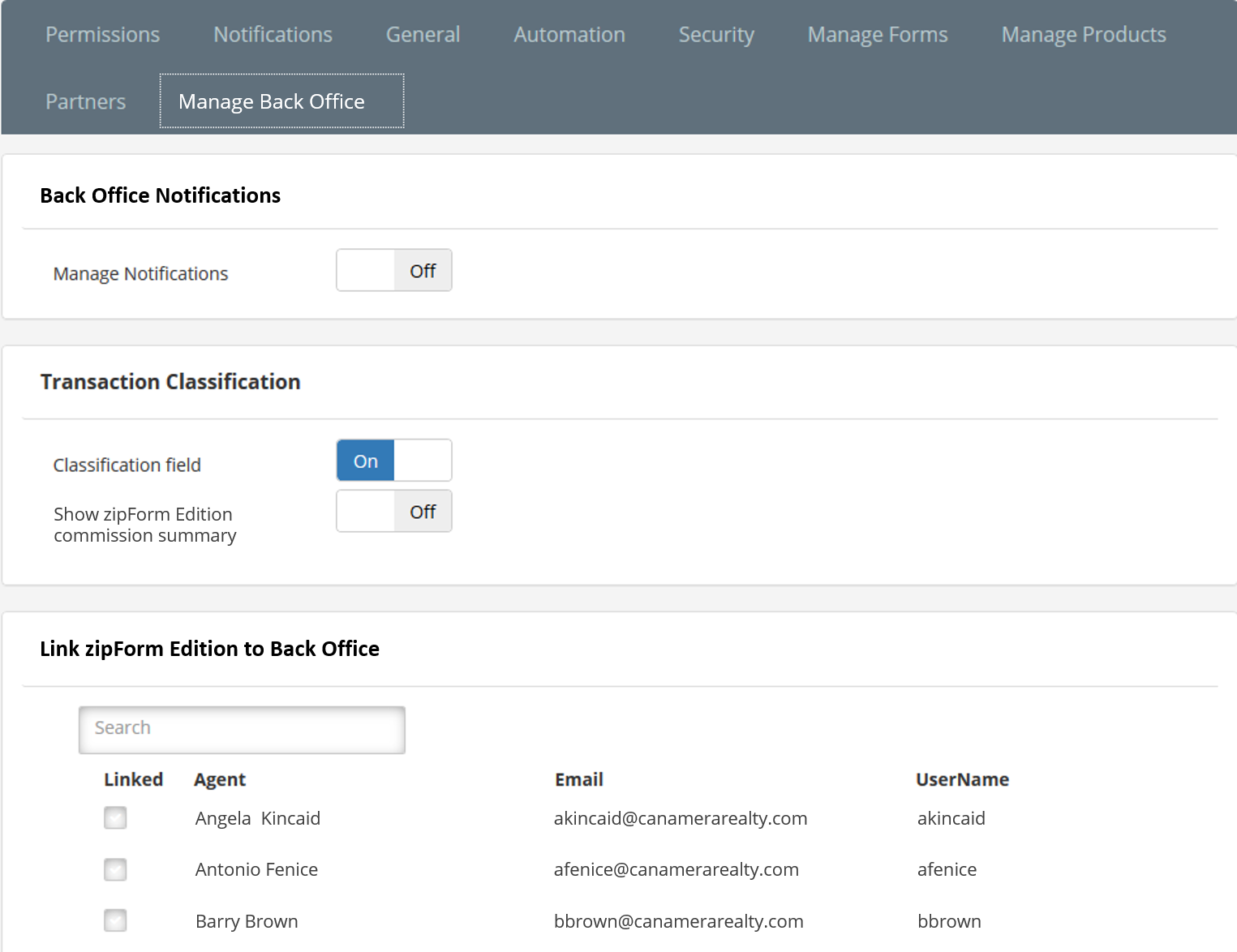Select the Automation tab
Viewport: 1237px width, 952px height.
(569, 34)
